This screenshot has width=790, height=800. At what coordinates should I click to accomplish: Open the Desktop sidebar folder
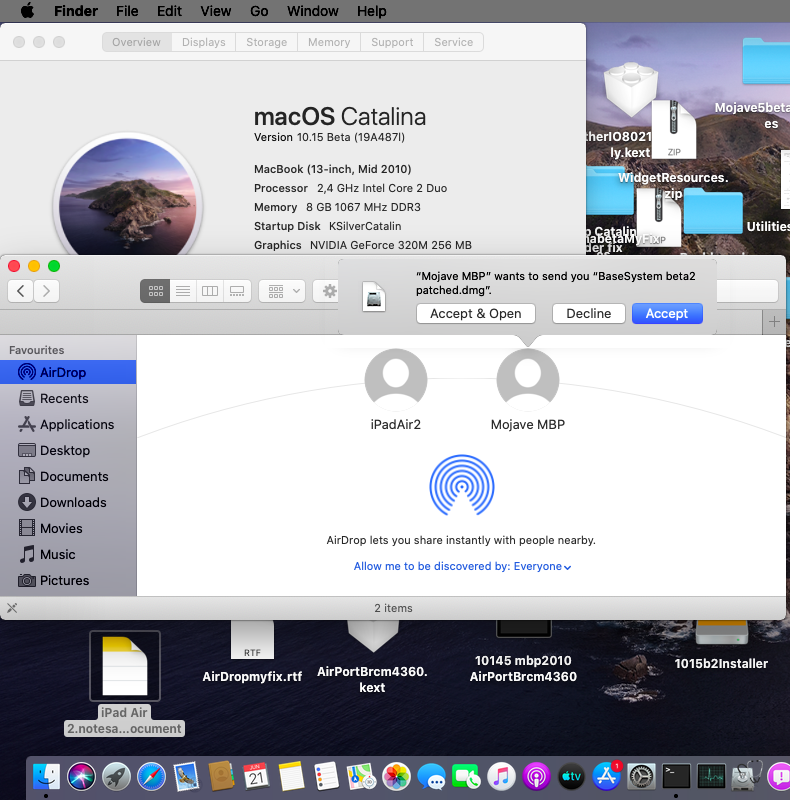pos(68,450)
